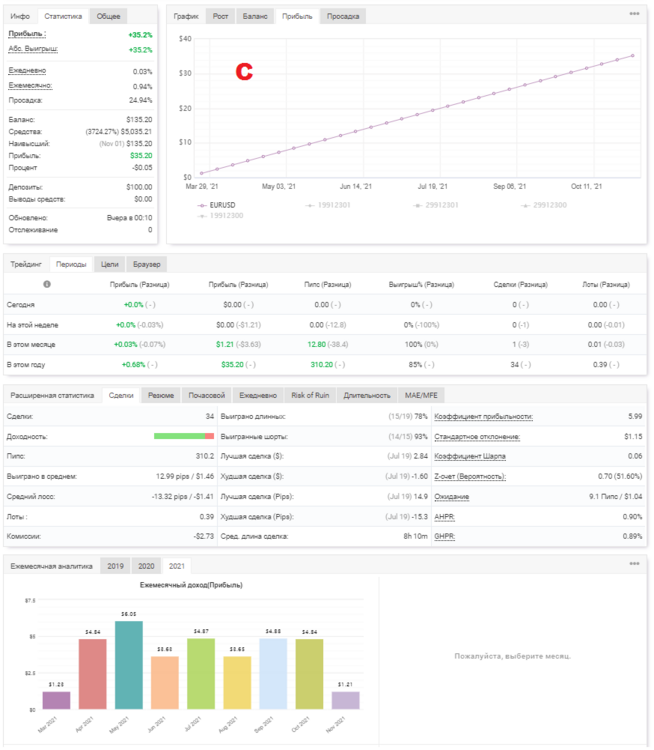
Task: Click the Доходность win/loss bar
Action: coord(184,436)
